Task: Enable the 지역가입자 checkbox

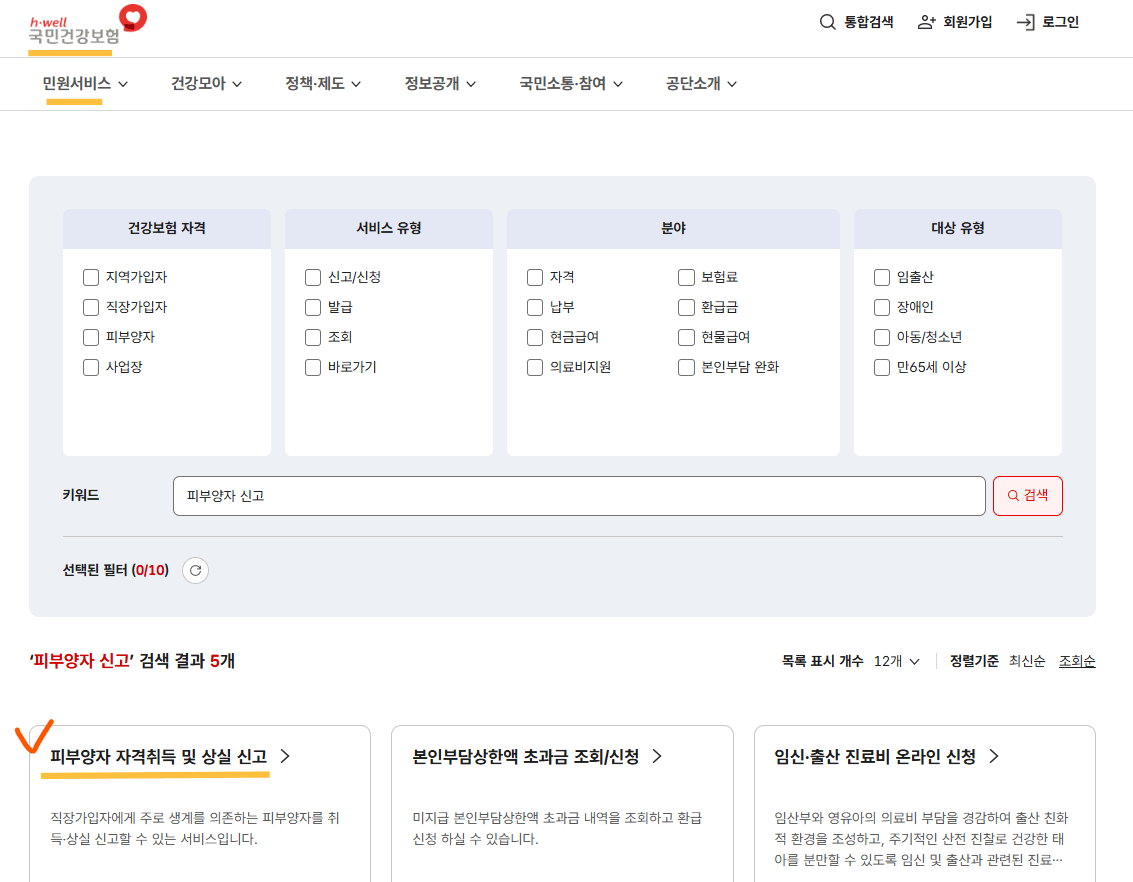Action: tap(91, 277)
